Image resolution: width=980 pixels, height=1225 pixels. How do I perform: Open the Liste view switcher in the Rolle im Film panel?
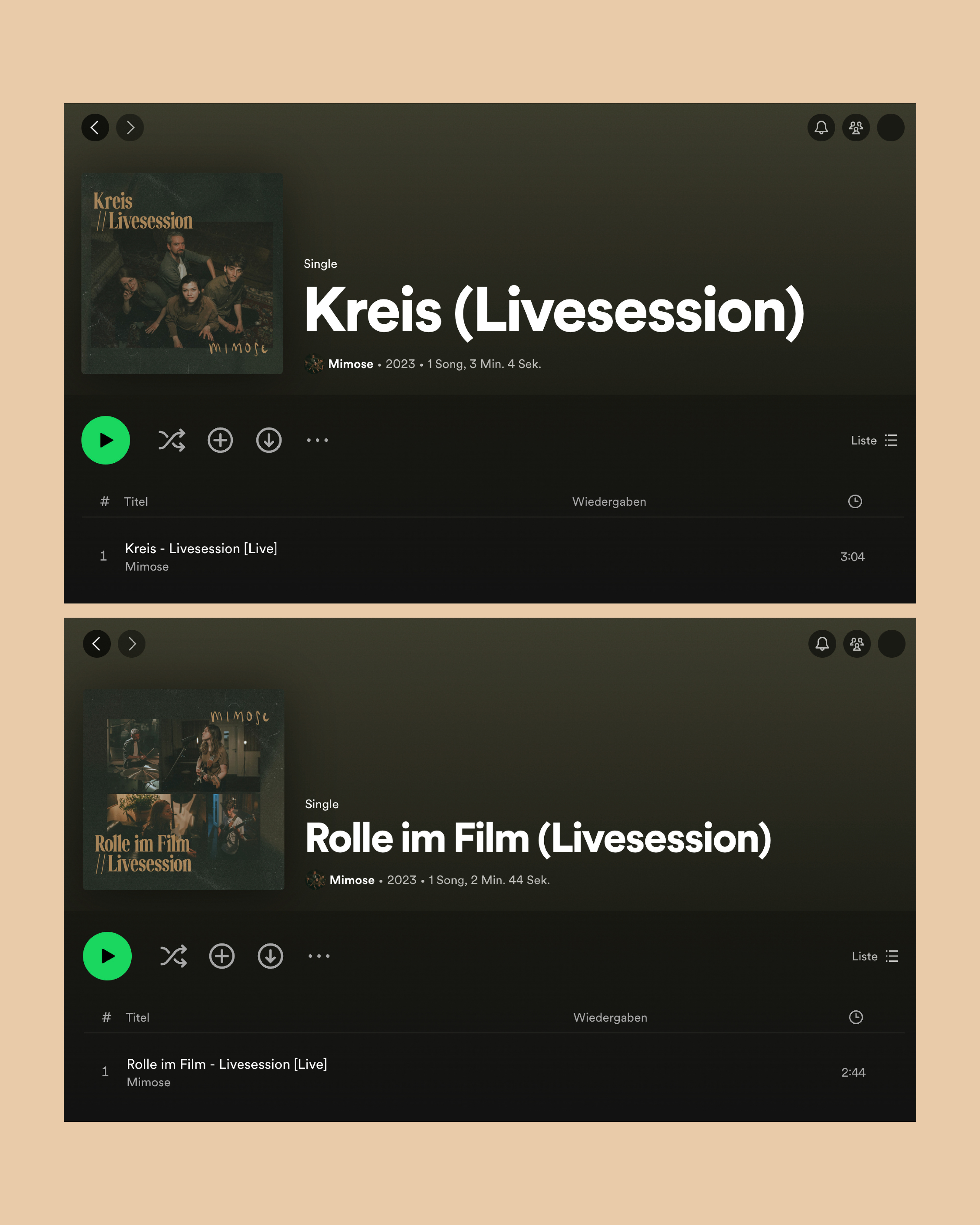click(x=875, y=956)
